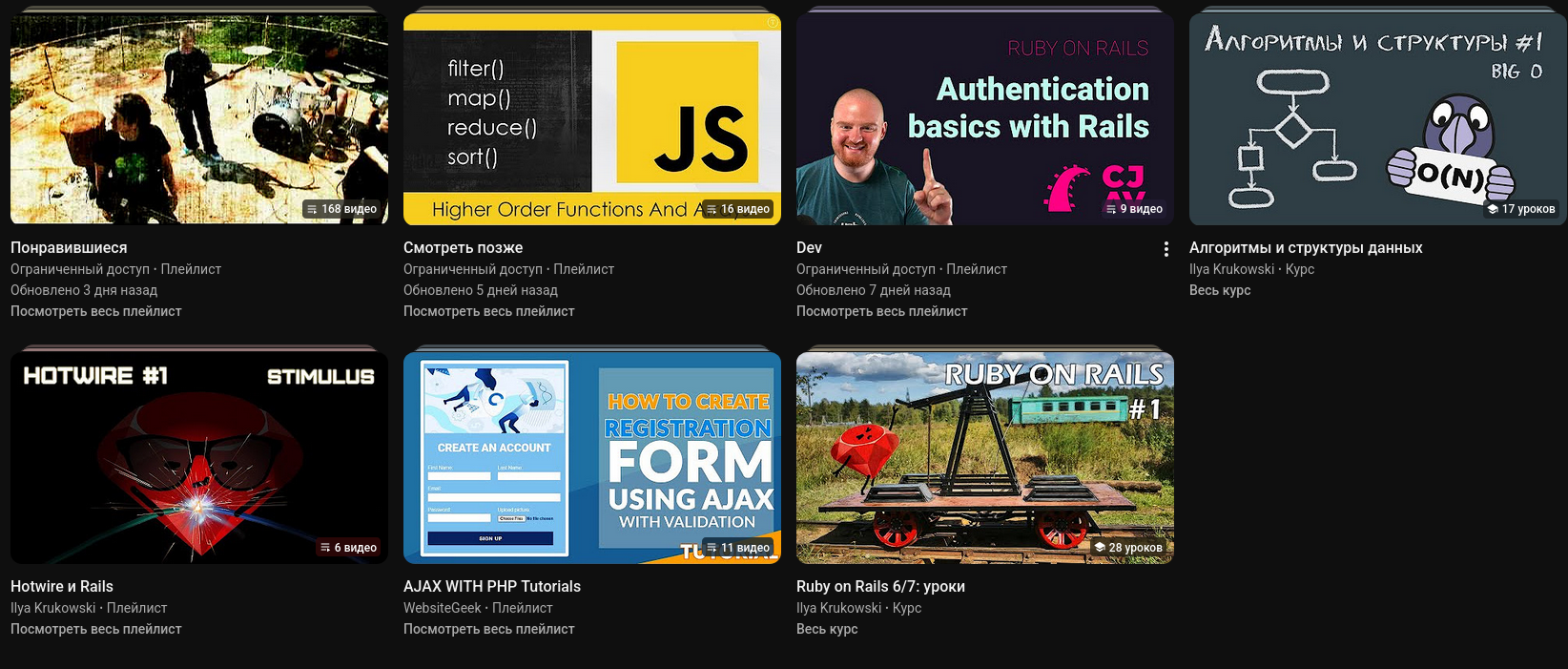Open the Hotwire #1 Stimulus thumbnail
This screenshot has height=669, width=1568.
tap(199, 458)
